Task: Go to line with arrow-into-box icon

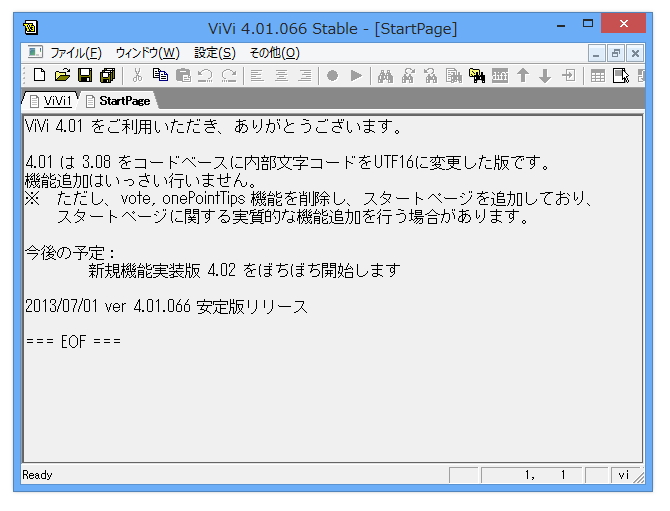Action: pyautogui.click(x=568, y=76)
